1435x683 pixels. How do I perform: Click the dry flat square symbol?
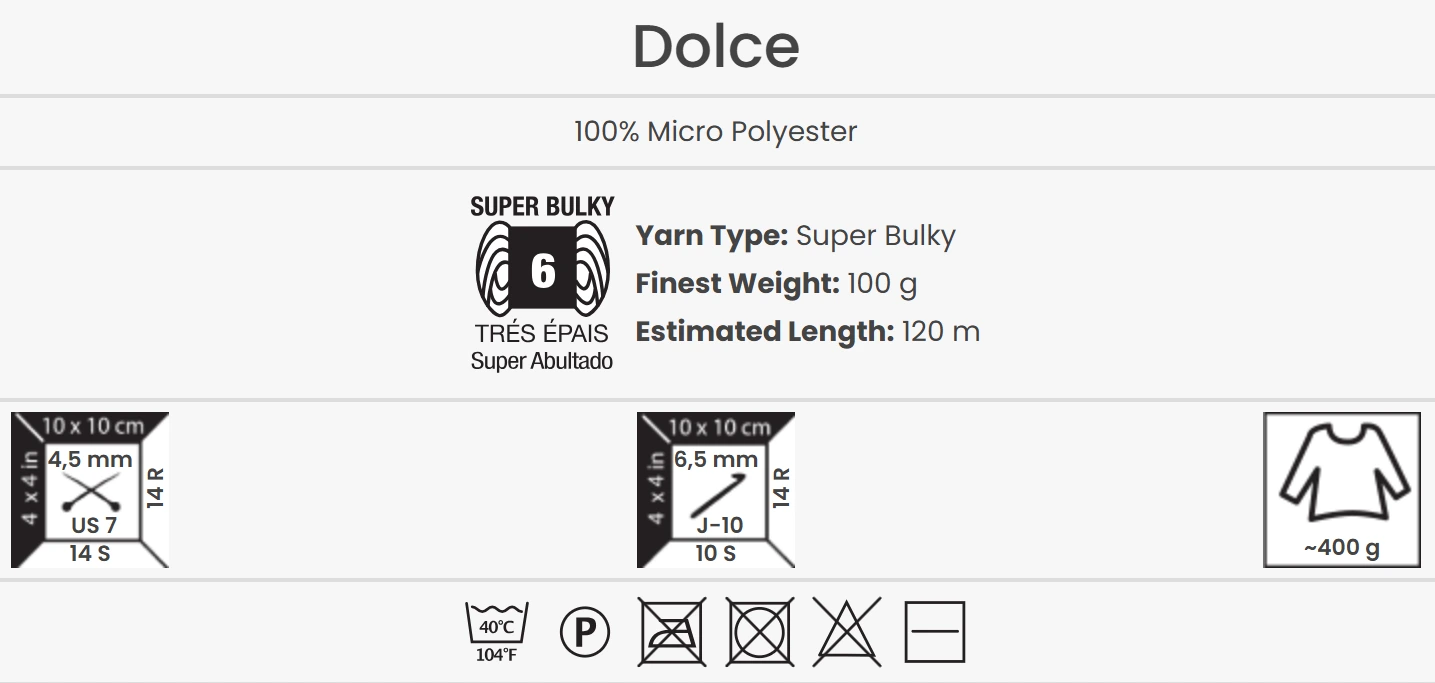[x=935, y=632]
